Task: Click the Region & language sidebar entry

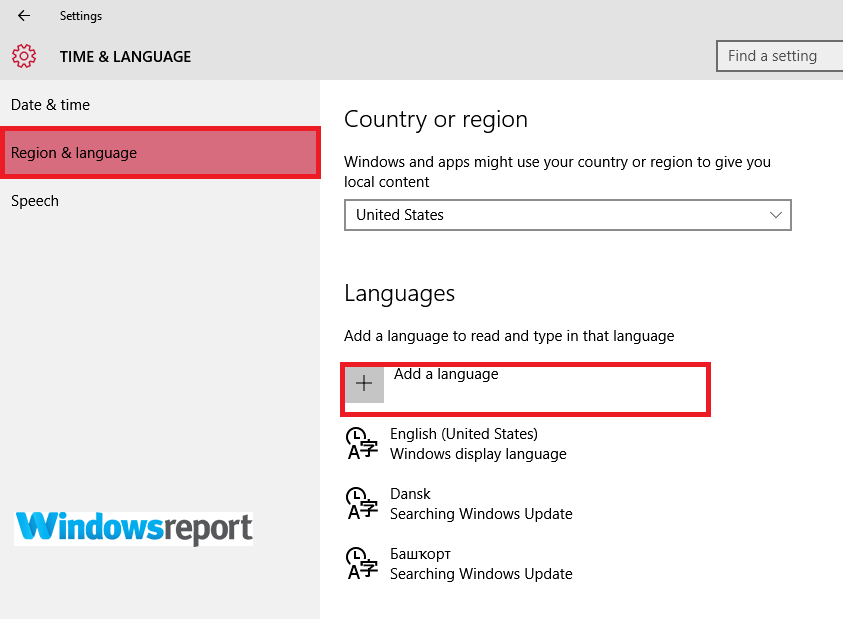Action: (x=75, y=153)
